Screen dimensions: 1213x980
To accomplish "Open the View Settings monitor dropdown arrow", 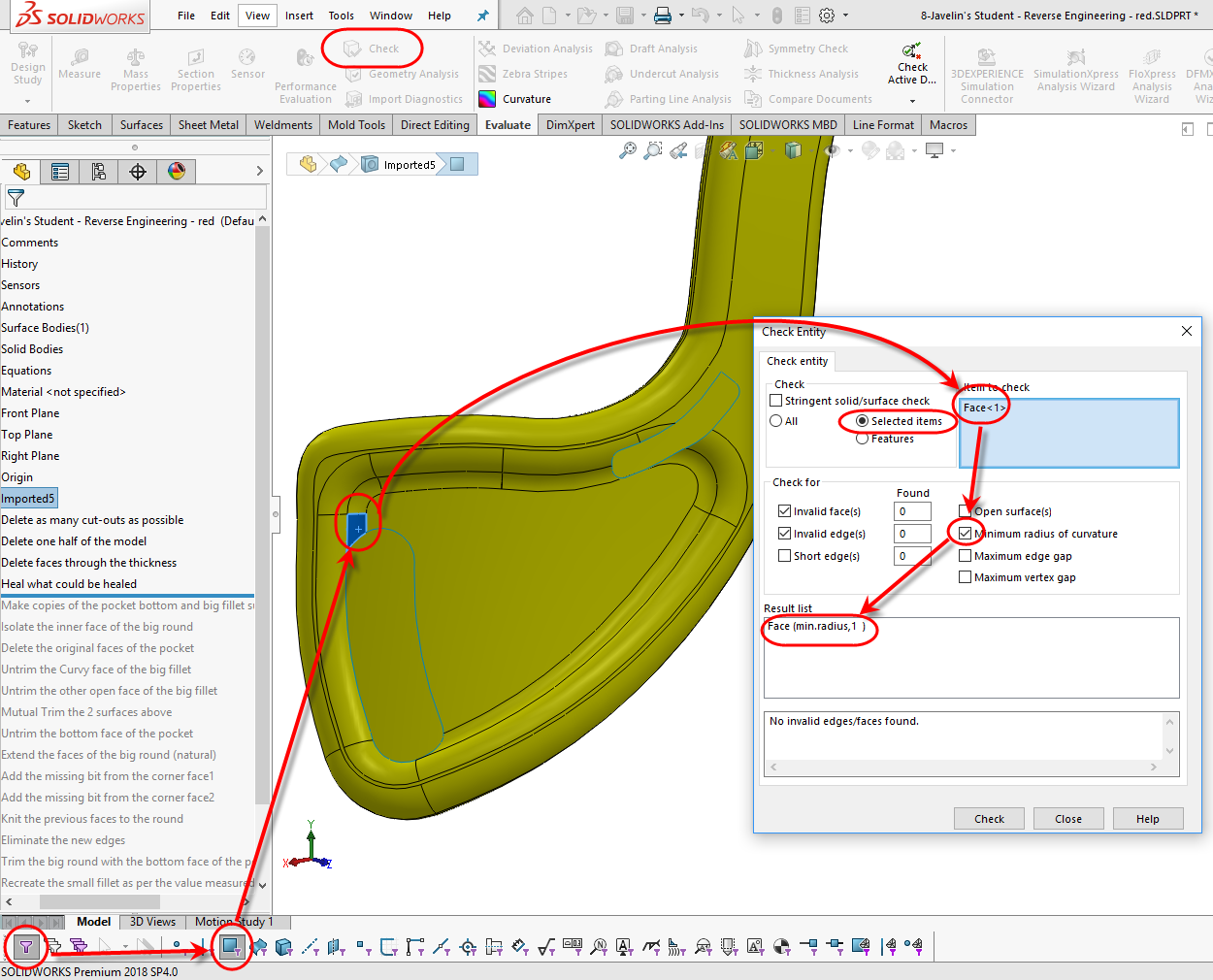I will [x=953, y=150].
